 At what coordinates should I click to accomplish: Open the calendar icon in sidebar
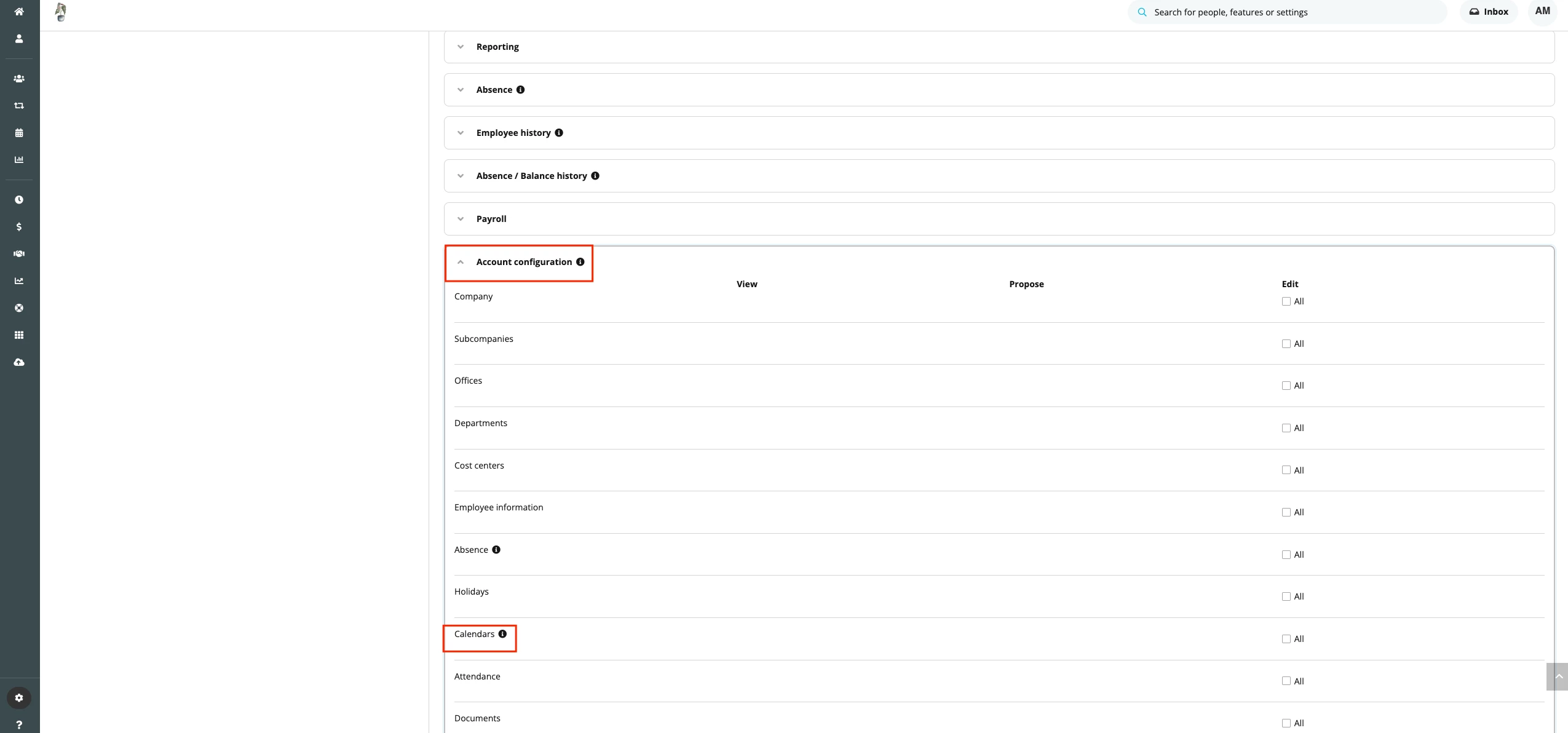click(19, 133)
